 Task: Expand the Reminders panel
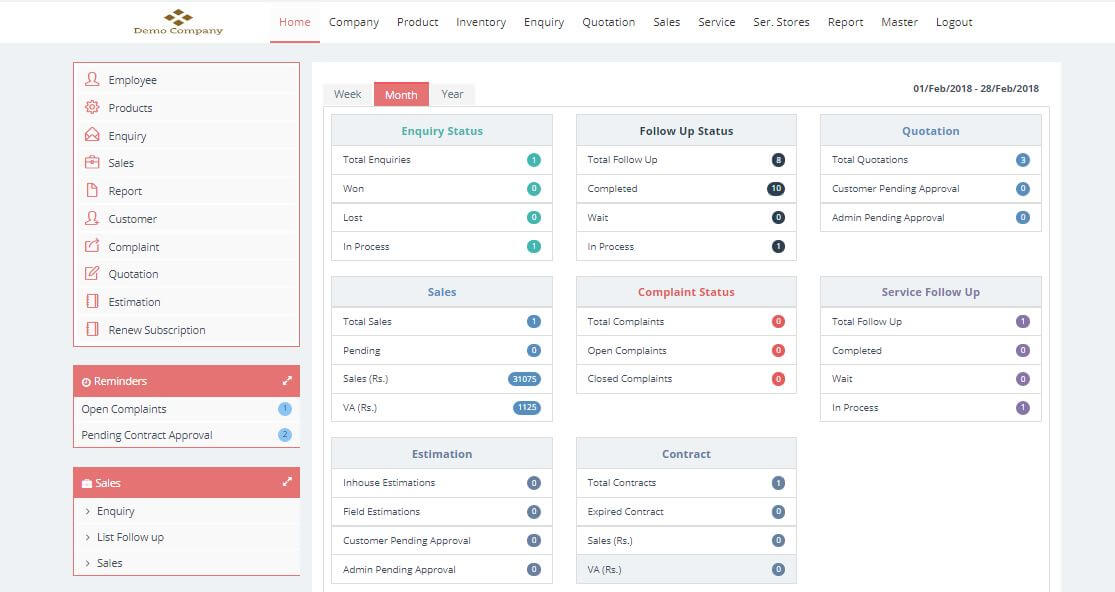287,381
